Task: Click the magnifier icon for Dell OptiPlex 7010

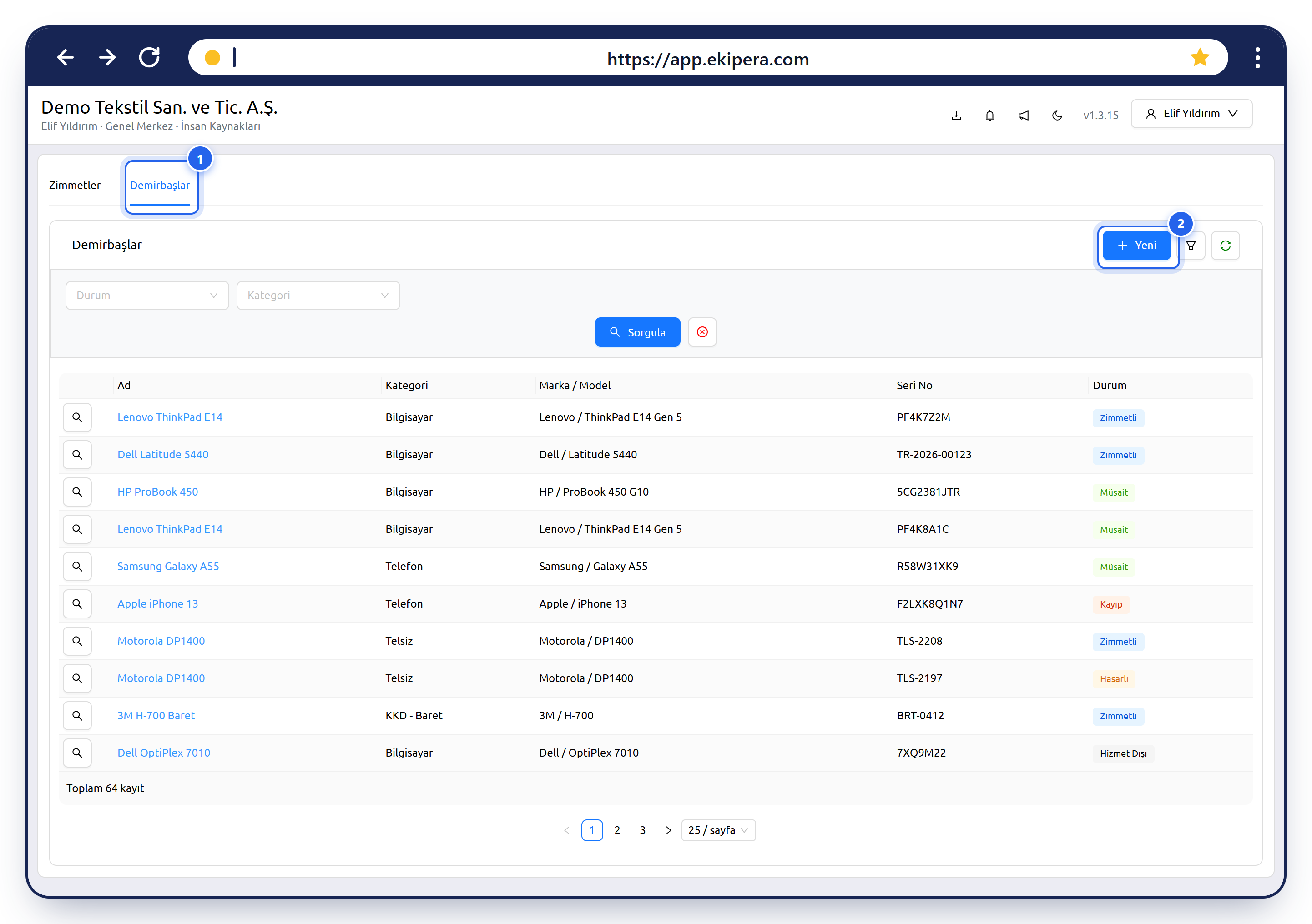Action: (x=77, y=753)
